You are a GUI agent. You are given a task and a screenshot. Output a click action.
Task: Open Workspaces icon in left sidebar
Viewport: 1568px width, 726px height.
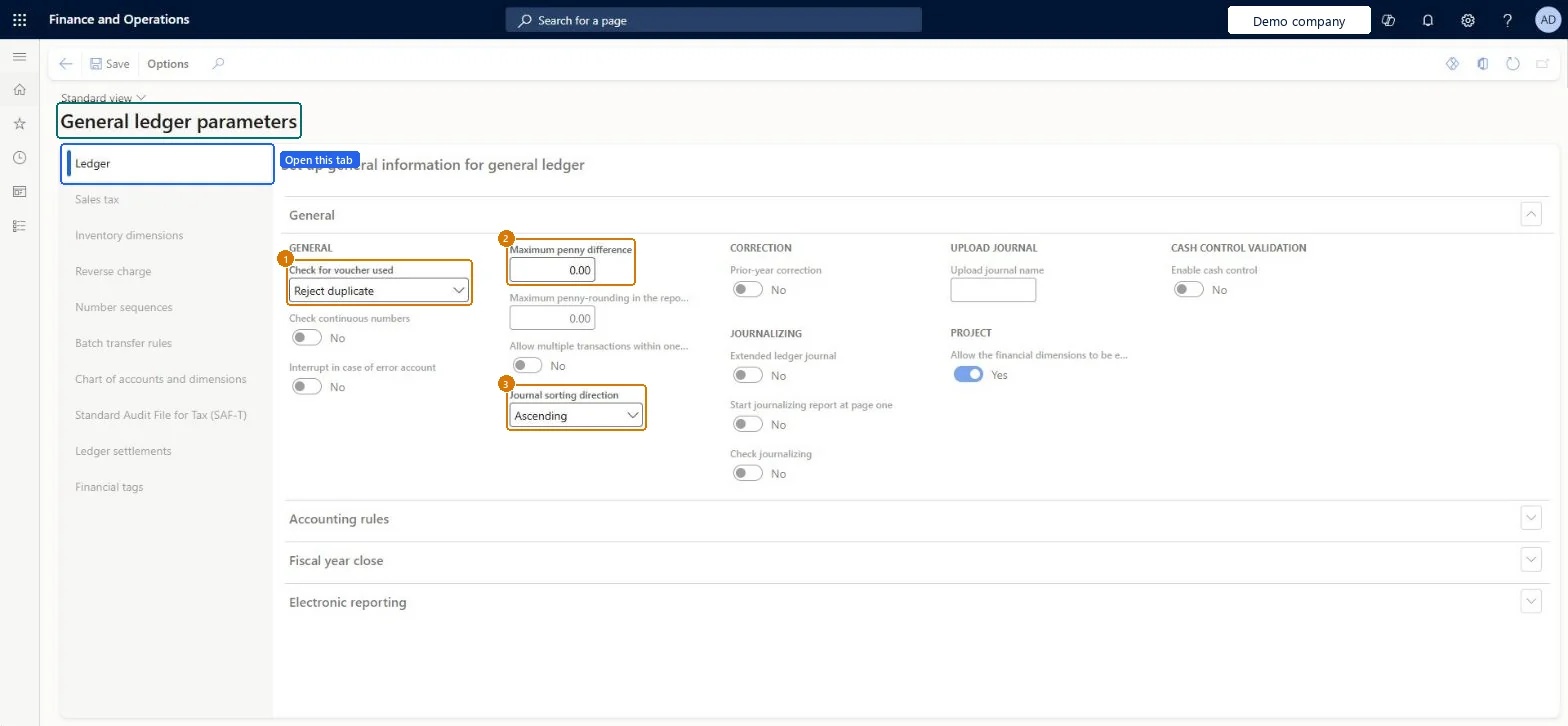click(19, 192)
